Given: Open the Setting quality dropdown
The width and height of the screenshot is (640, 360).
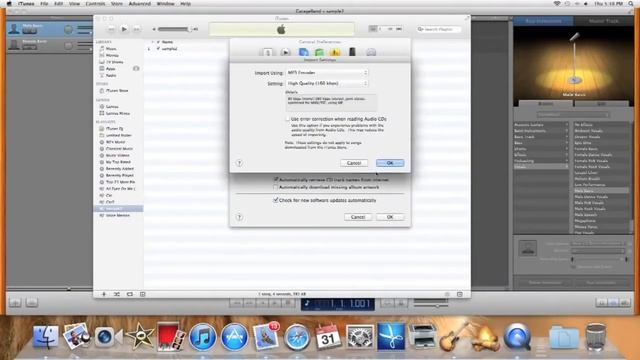Looking at the screenshot, I should [x=327, y=83].
